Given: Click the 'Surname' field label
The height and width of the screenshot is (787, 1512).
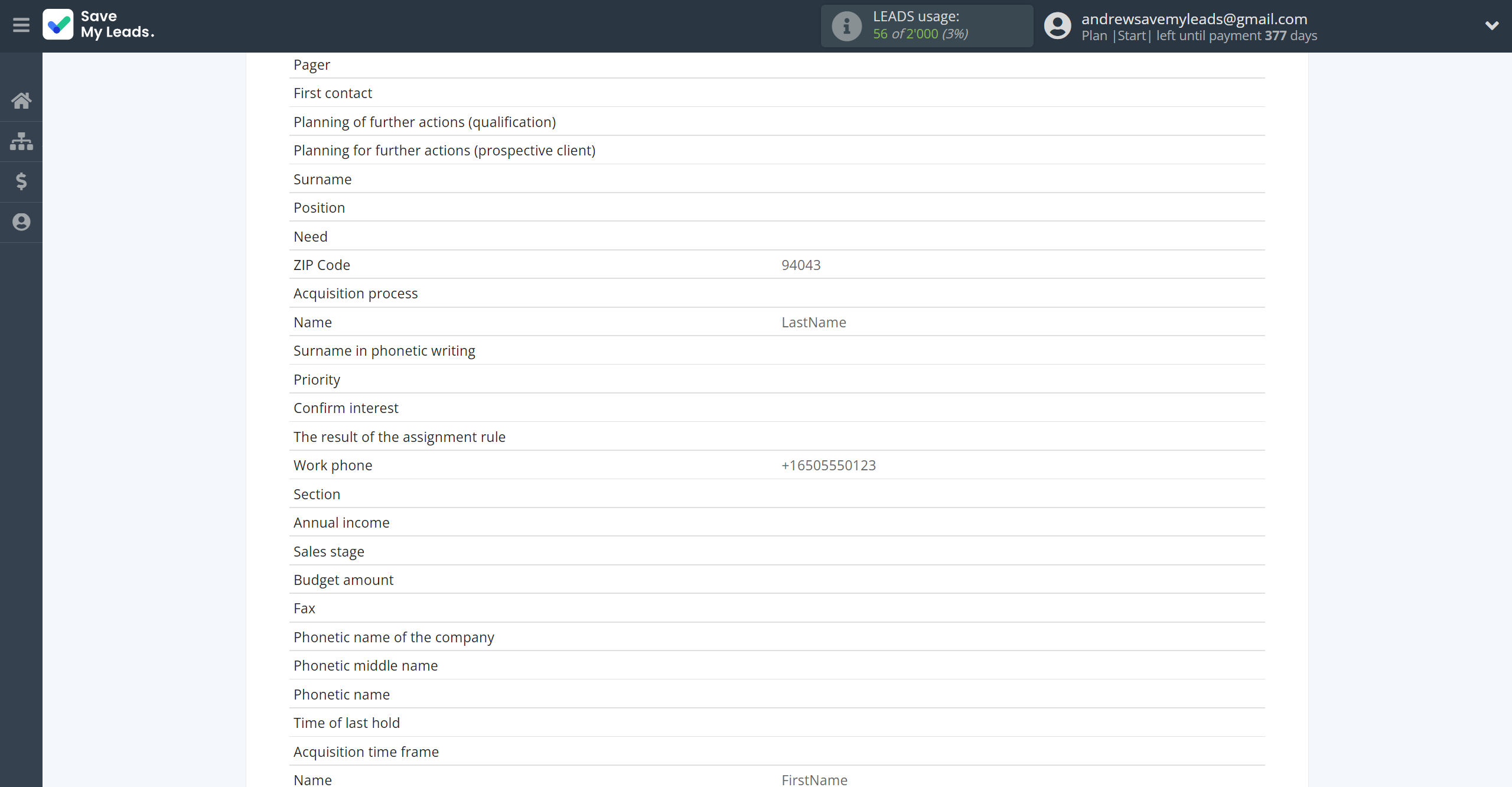Looking at the screenshot, I should coord(322,179).
